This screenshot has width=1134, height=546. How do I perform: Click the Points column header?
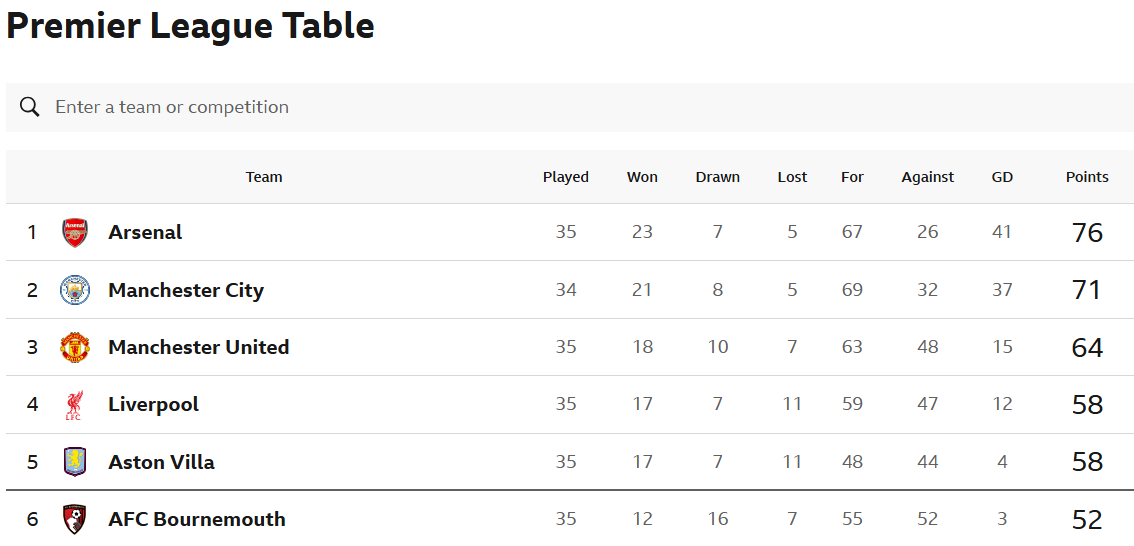pos(1087,177)
